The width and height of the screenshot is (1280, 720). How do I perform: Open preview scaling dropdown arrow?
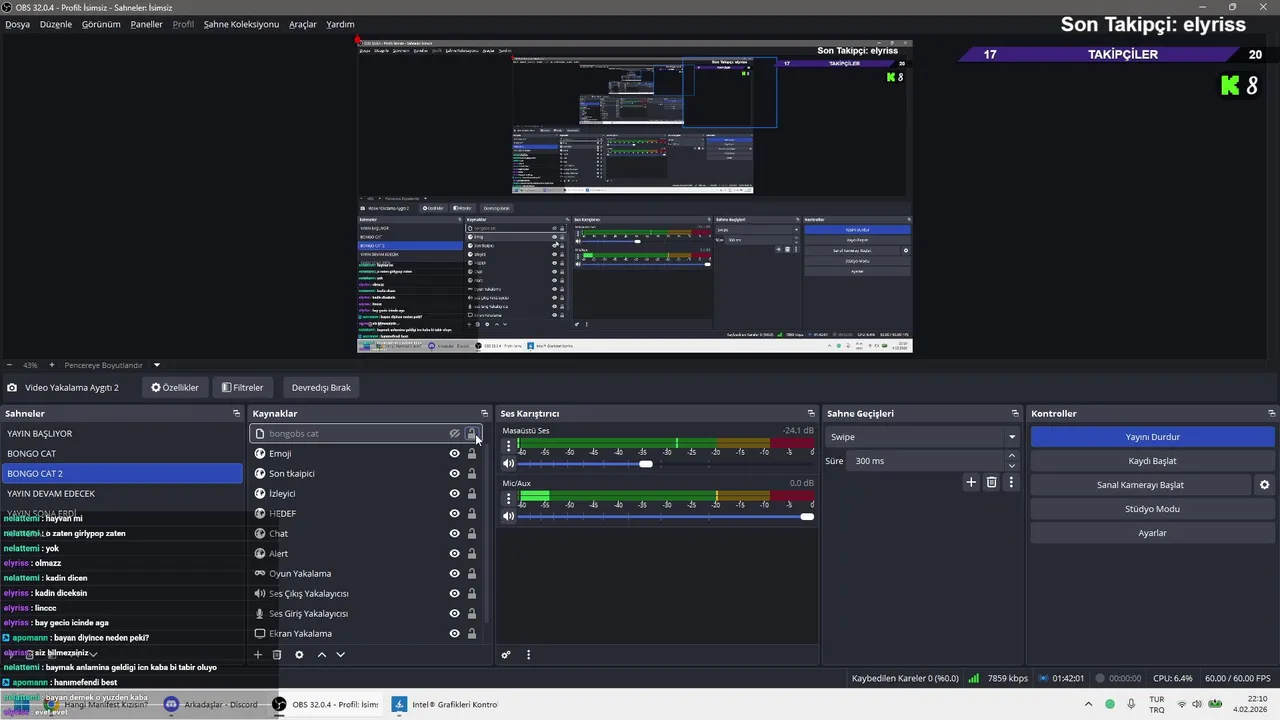point(157,365)
